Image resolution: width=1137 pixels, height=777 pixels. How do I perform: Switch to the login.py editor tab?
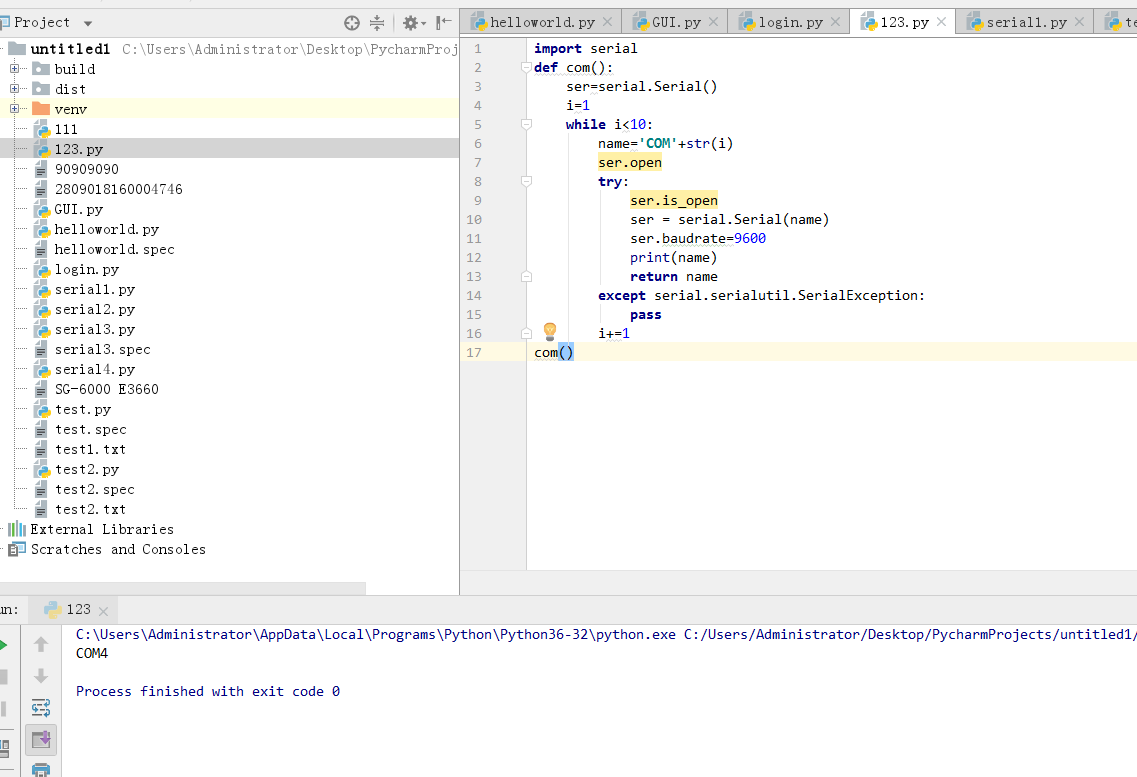[790, 22]
